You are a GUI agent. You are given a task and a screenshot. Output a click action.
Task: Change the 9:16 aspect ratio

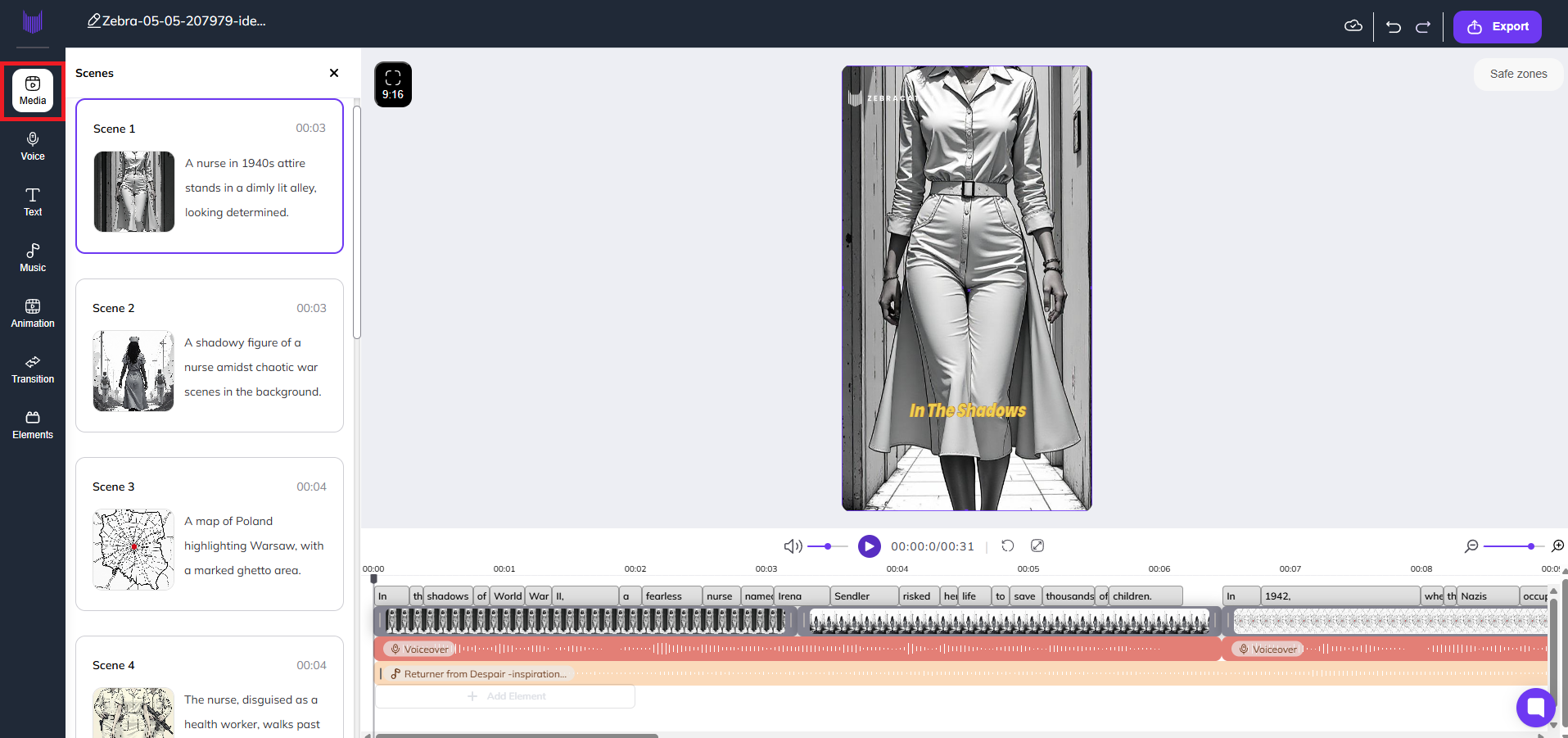393,84
